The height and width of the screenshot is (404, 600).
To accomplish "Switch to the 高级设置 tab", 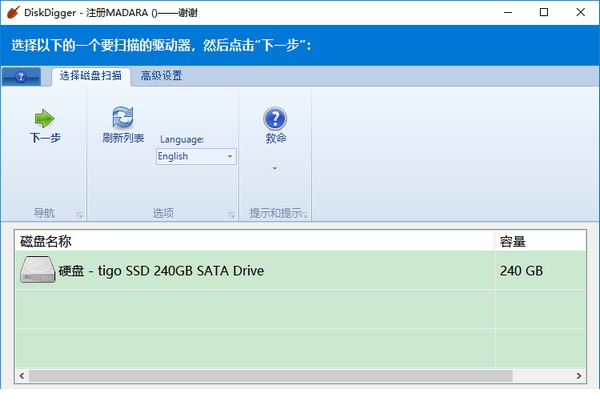I will 161,76.
